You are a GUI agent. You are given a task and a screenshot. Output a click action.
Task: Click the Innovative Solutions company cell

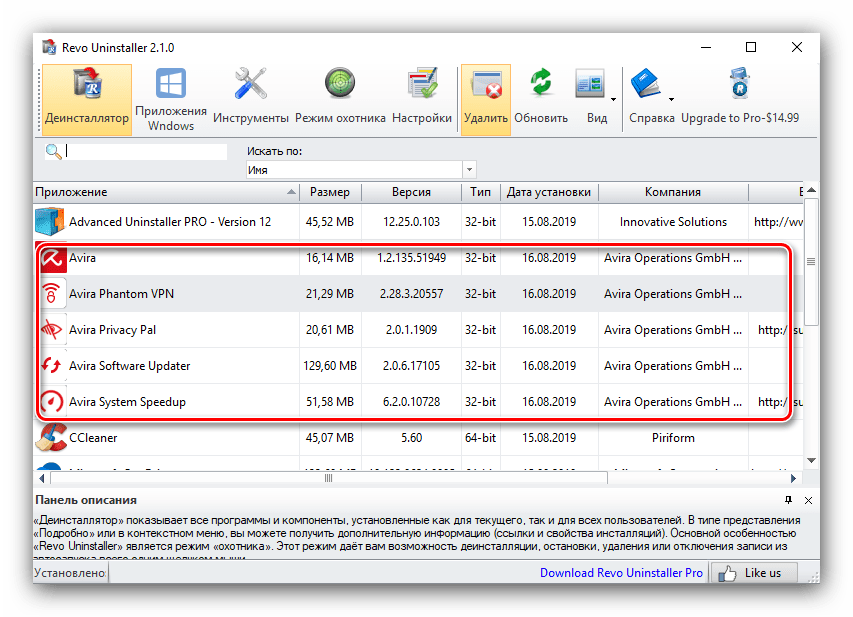click(673, 222)
